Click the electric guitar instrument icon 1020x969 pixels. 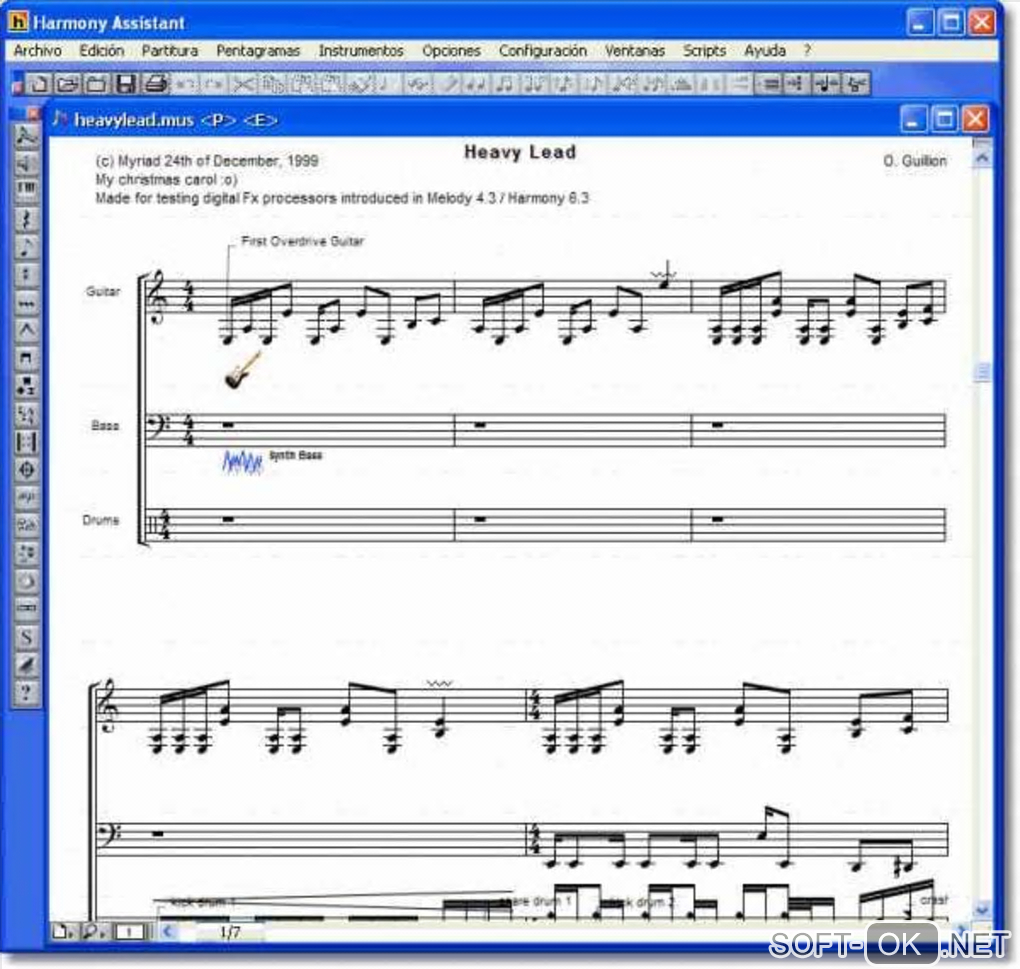click(243, 371)
